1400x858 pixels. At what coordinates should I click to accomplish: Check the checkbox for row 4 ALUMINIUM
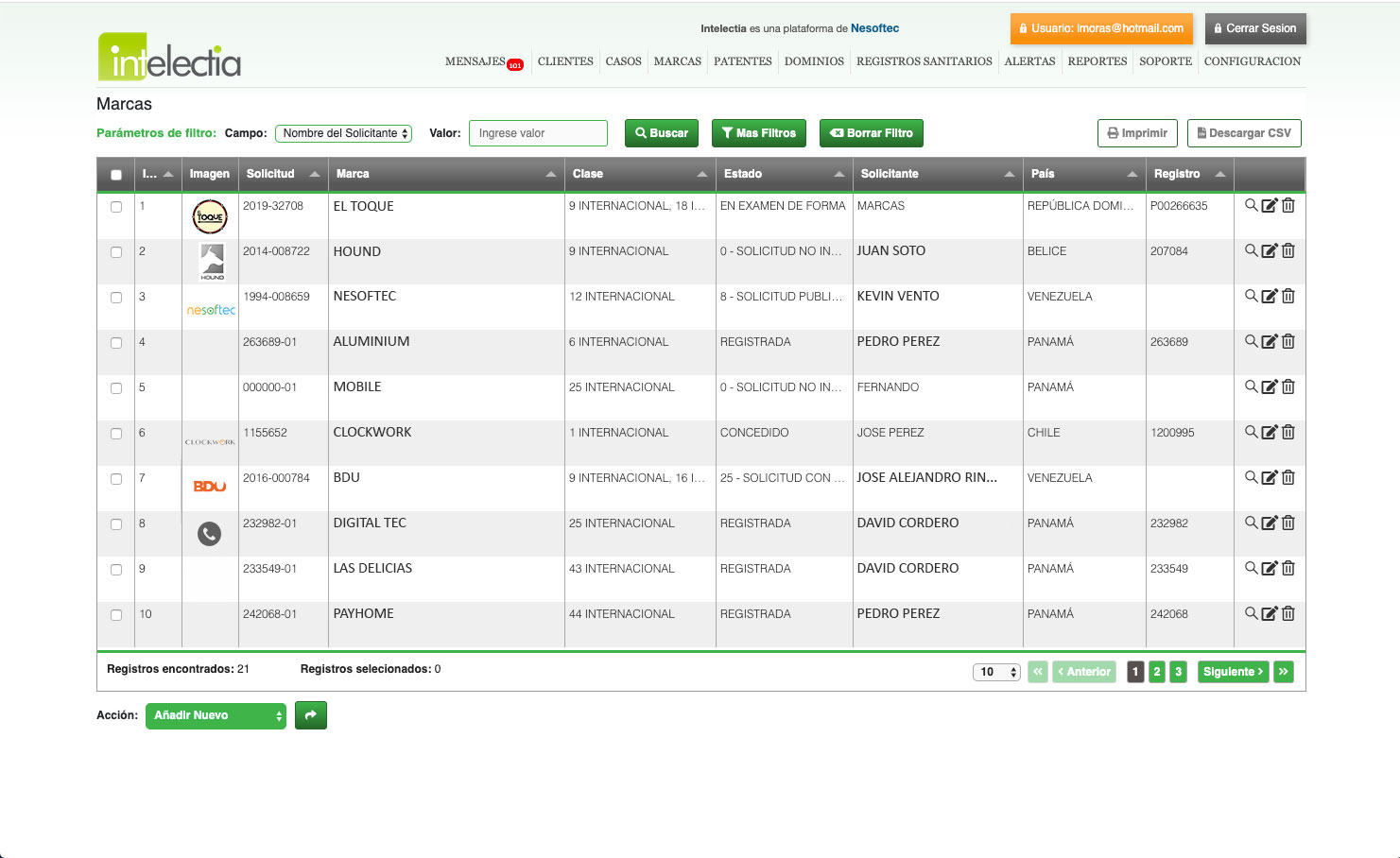116,342
